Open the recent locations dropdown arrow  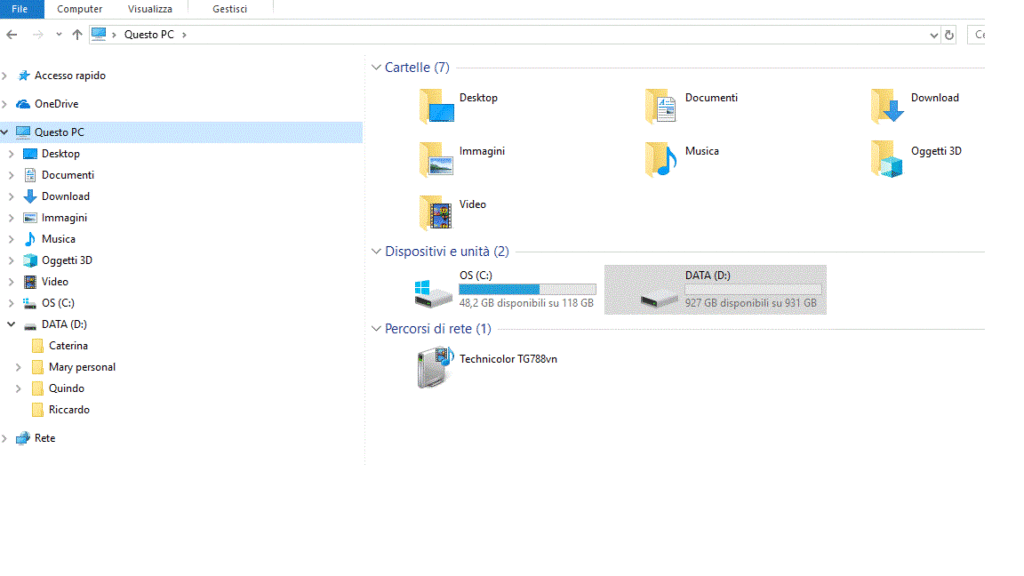[x=59, y=35]
